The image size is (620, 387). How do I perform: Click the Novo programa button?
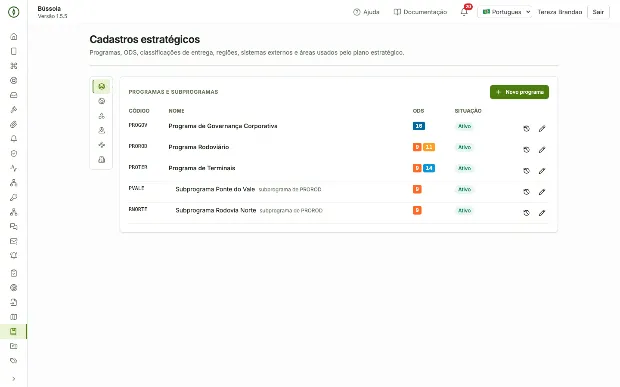coord(519,92)
